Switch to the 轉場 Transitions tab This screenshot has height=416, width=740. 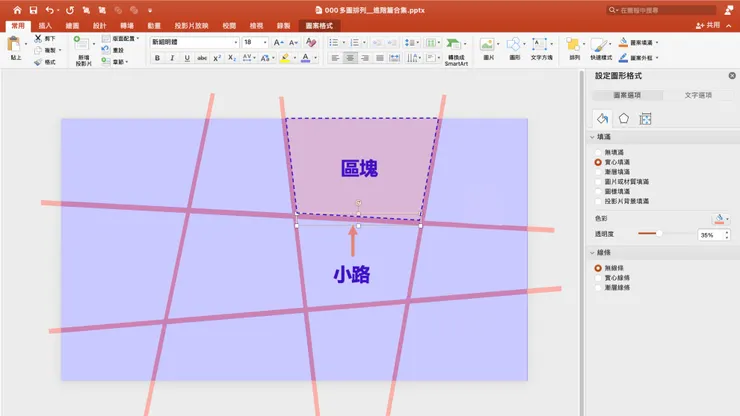pyautogui.click(x=127, y=26)
